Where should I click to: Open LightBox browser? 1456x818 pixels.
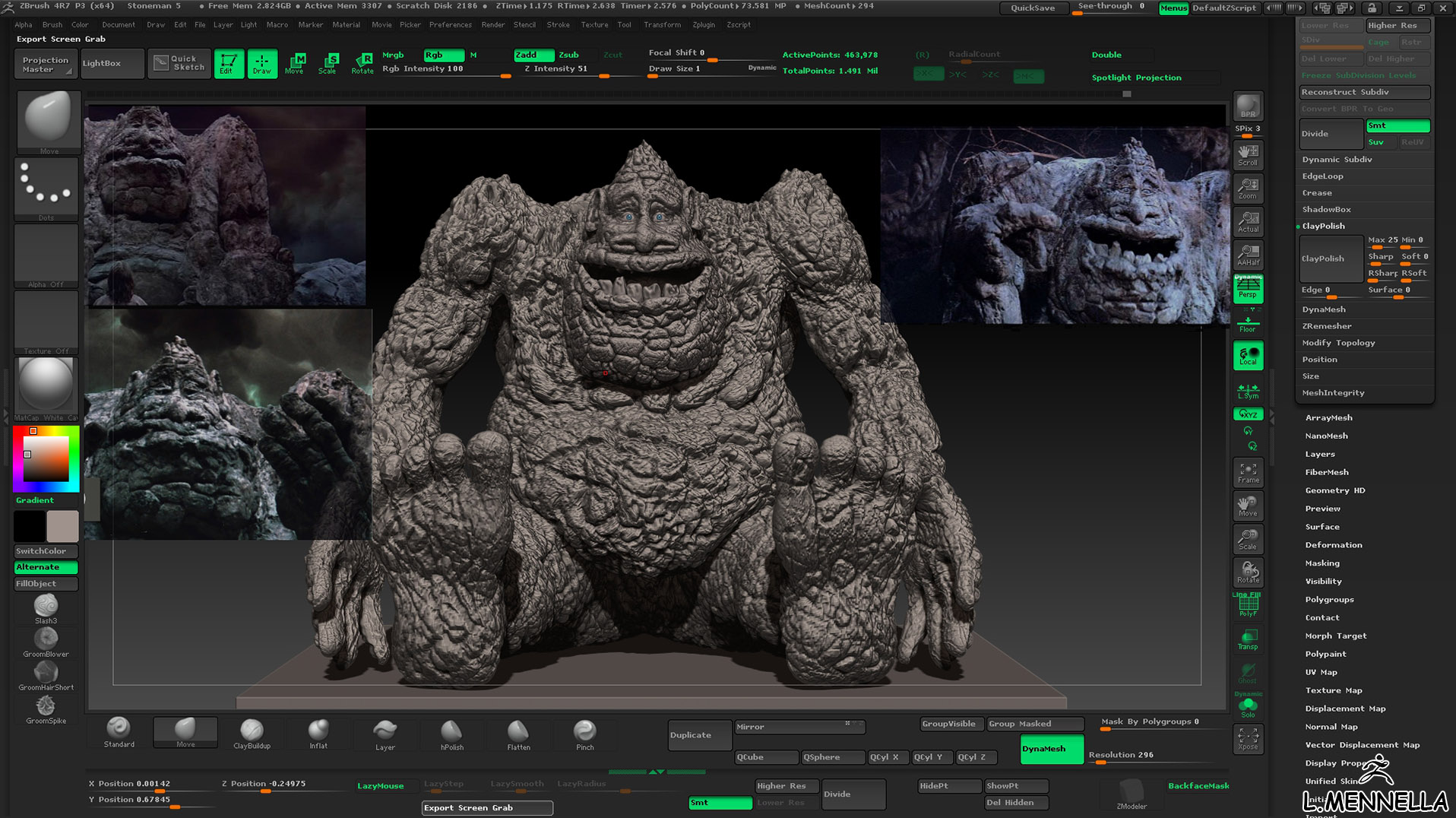click(x=111, y=64)
